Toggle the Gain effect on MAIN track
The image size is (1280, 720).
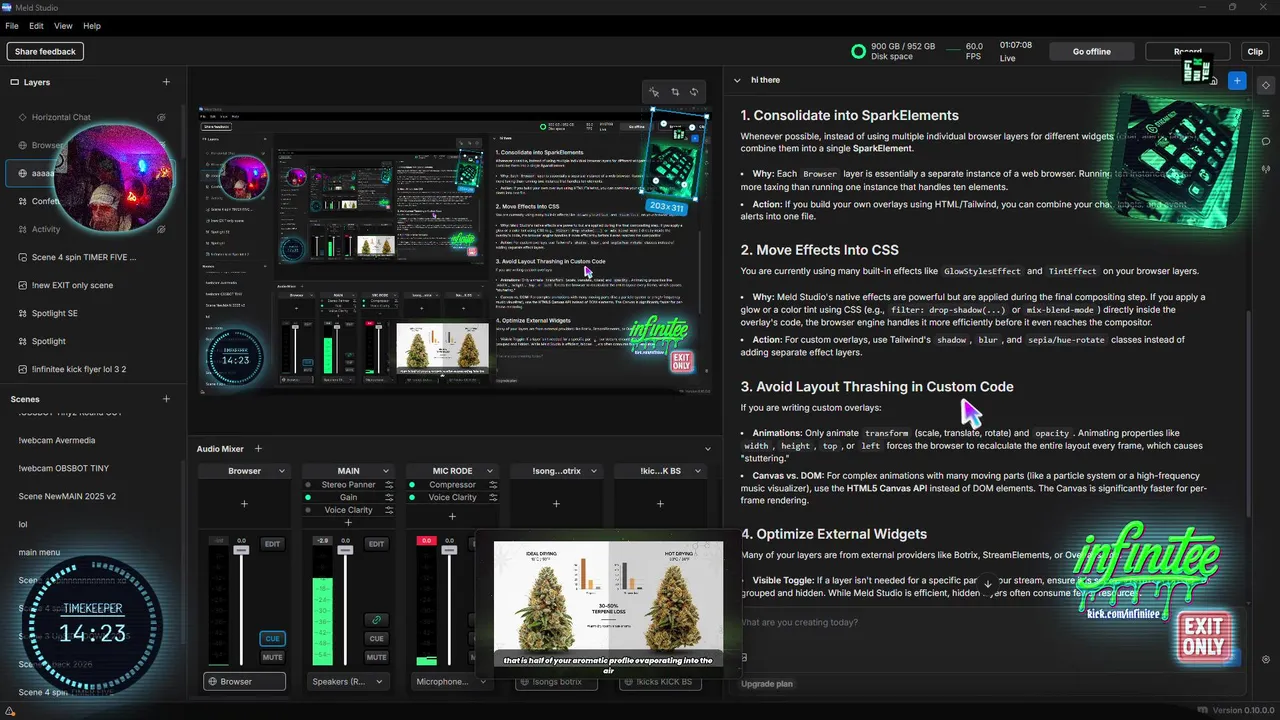[309, 497]
